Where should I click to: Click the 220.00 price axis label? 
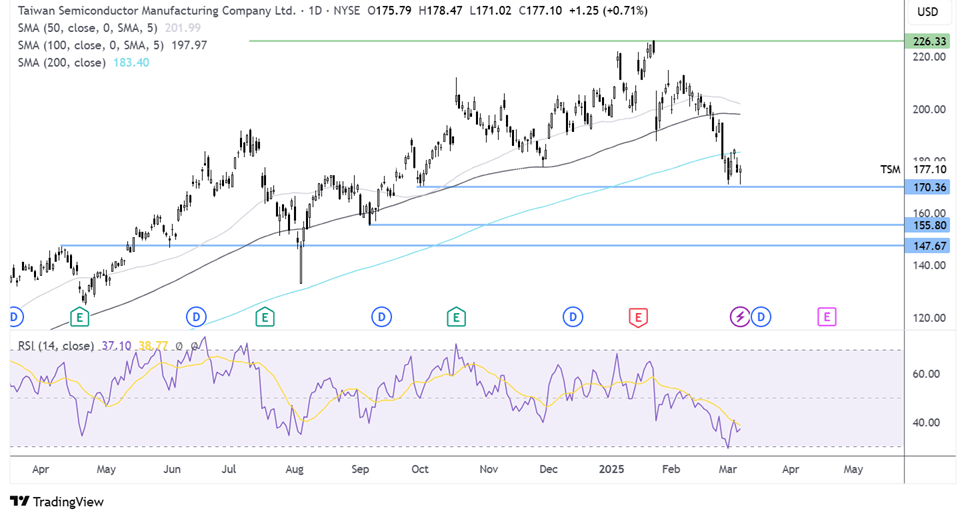pyautogui.click(x=929, y=57)
